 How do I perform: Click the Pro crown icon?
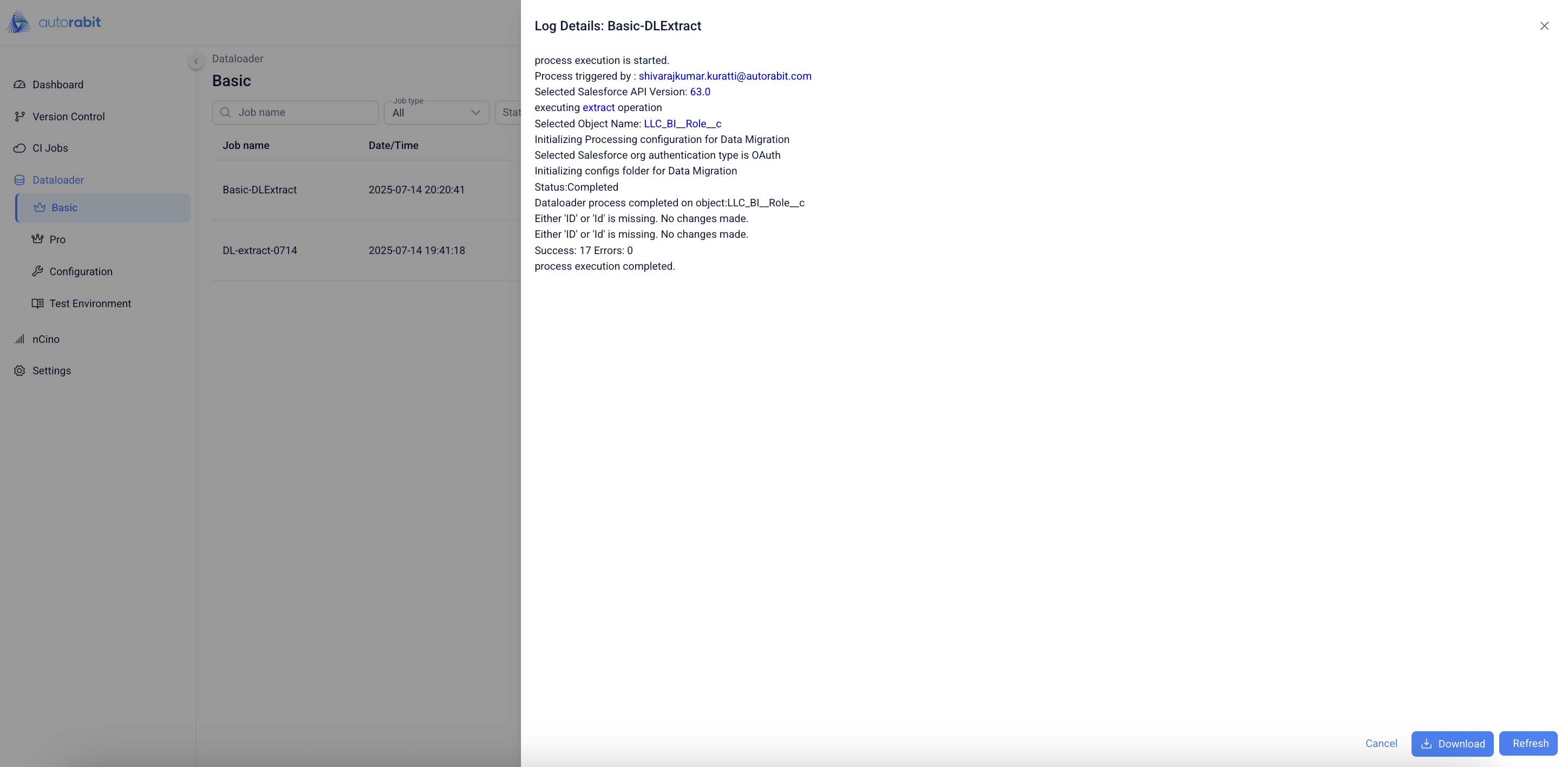38,239
